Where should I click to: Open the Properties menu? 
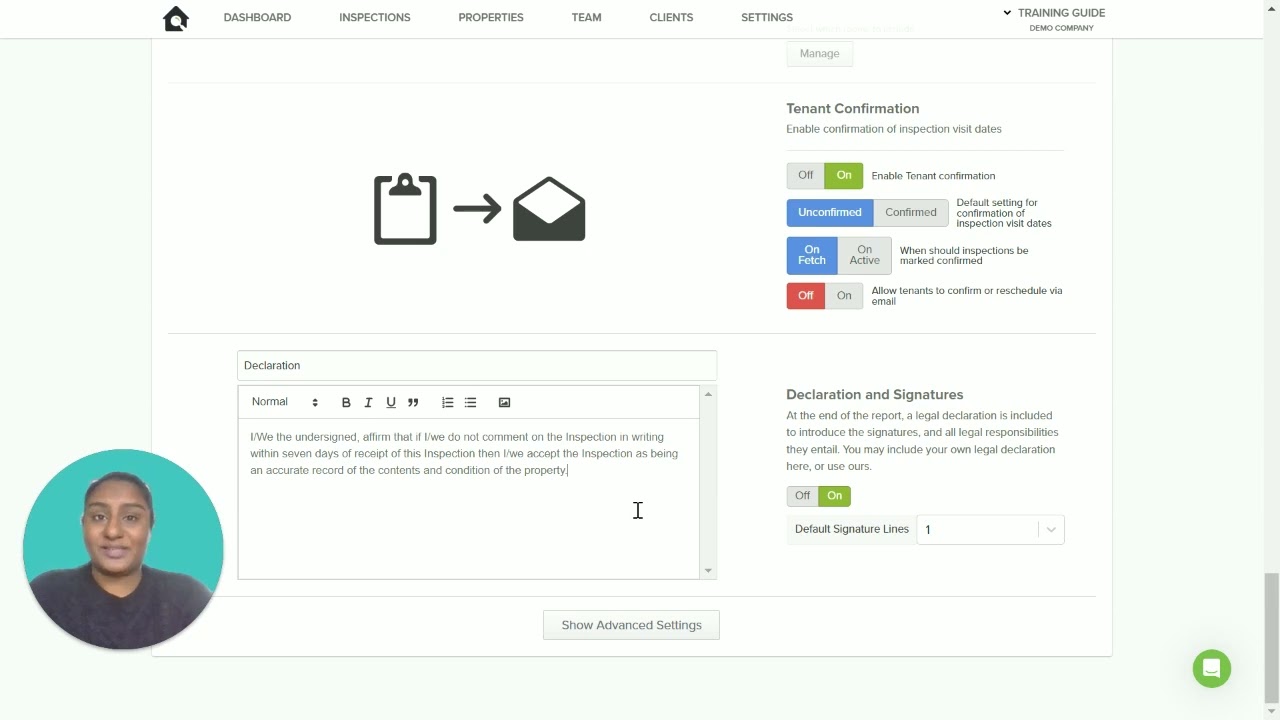(491, 18)
